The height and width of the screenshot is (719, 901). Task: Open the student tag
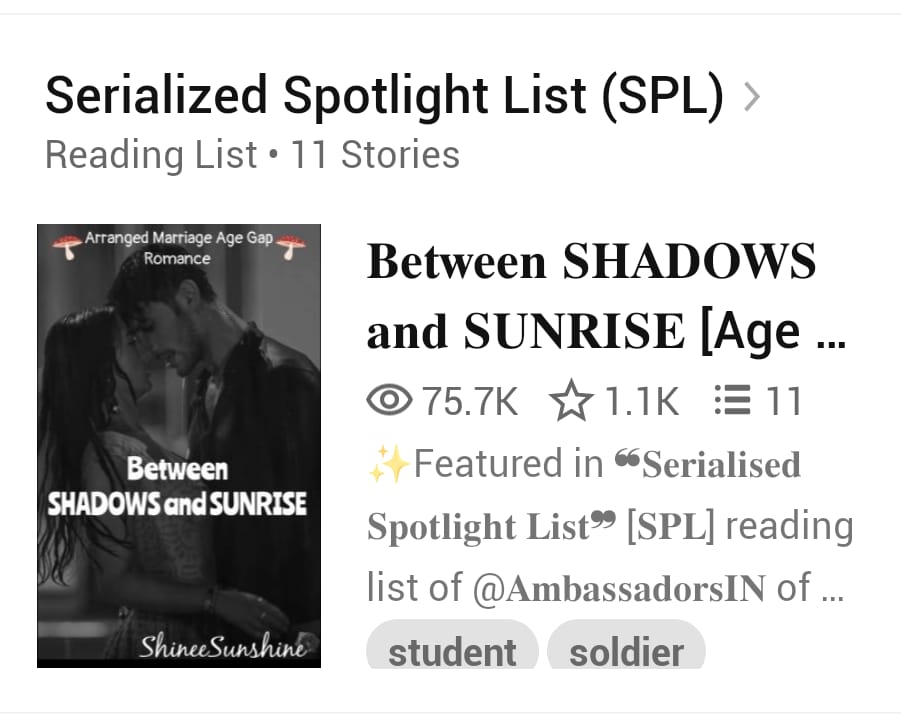(x=452, y=650)
